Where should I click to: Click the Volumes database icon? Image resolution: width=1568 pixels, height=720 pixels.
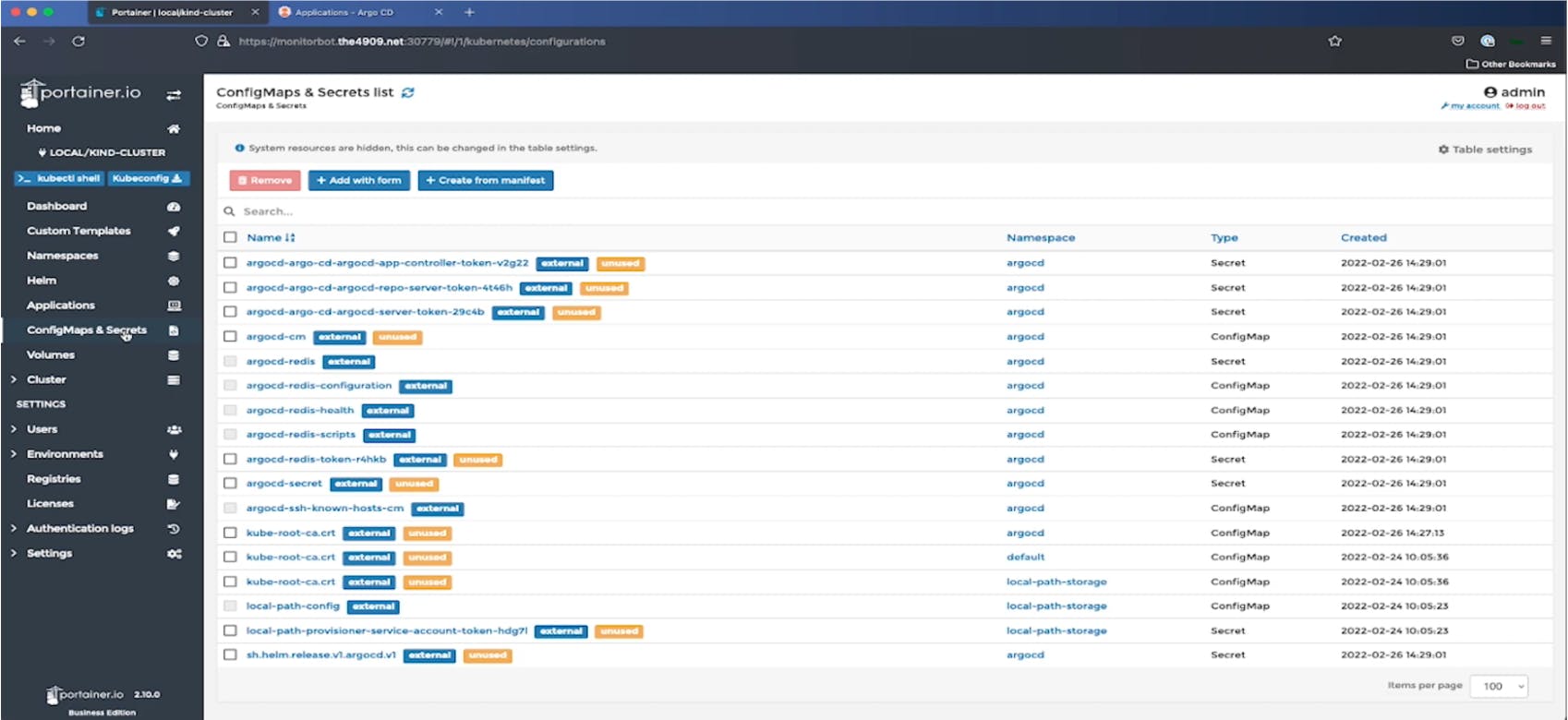(174, 355)
